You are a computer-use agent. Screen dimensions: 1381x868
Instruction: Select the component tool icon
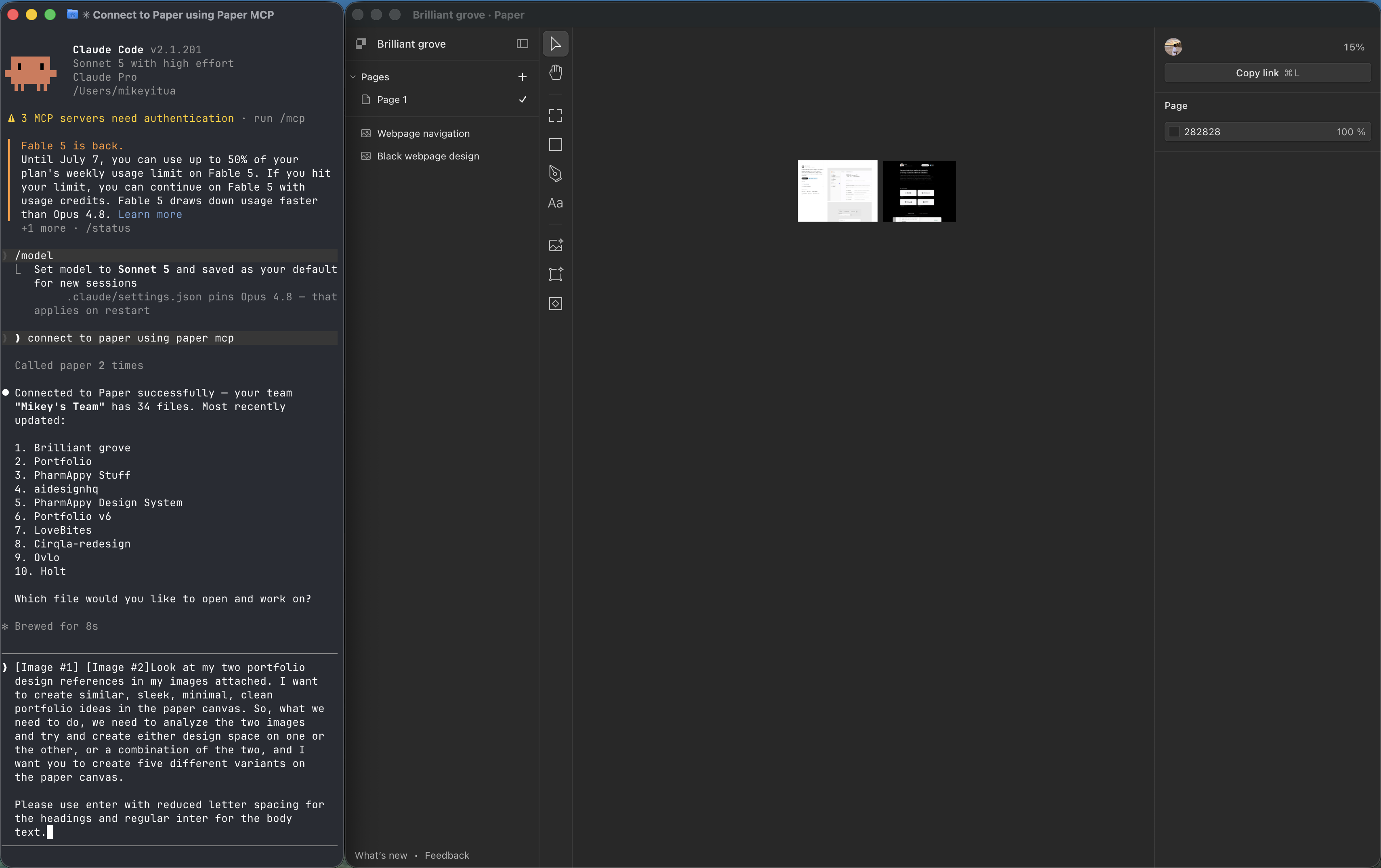pyautogui.click(x=555, y=304)
